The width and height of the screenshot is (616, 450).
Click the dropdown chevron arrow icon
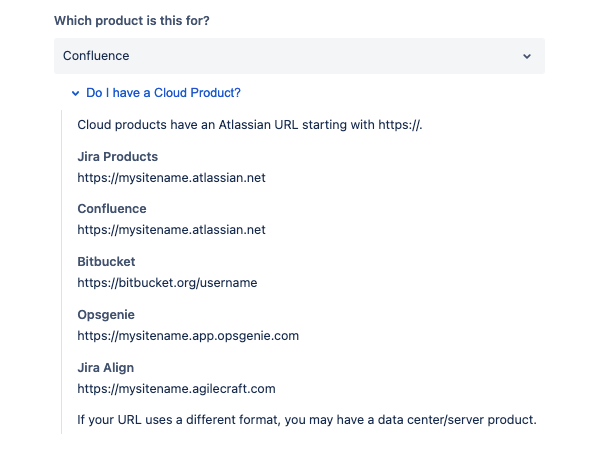[527, 56]
